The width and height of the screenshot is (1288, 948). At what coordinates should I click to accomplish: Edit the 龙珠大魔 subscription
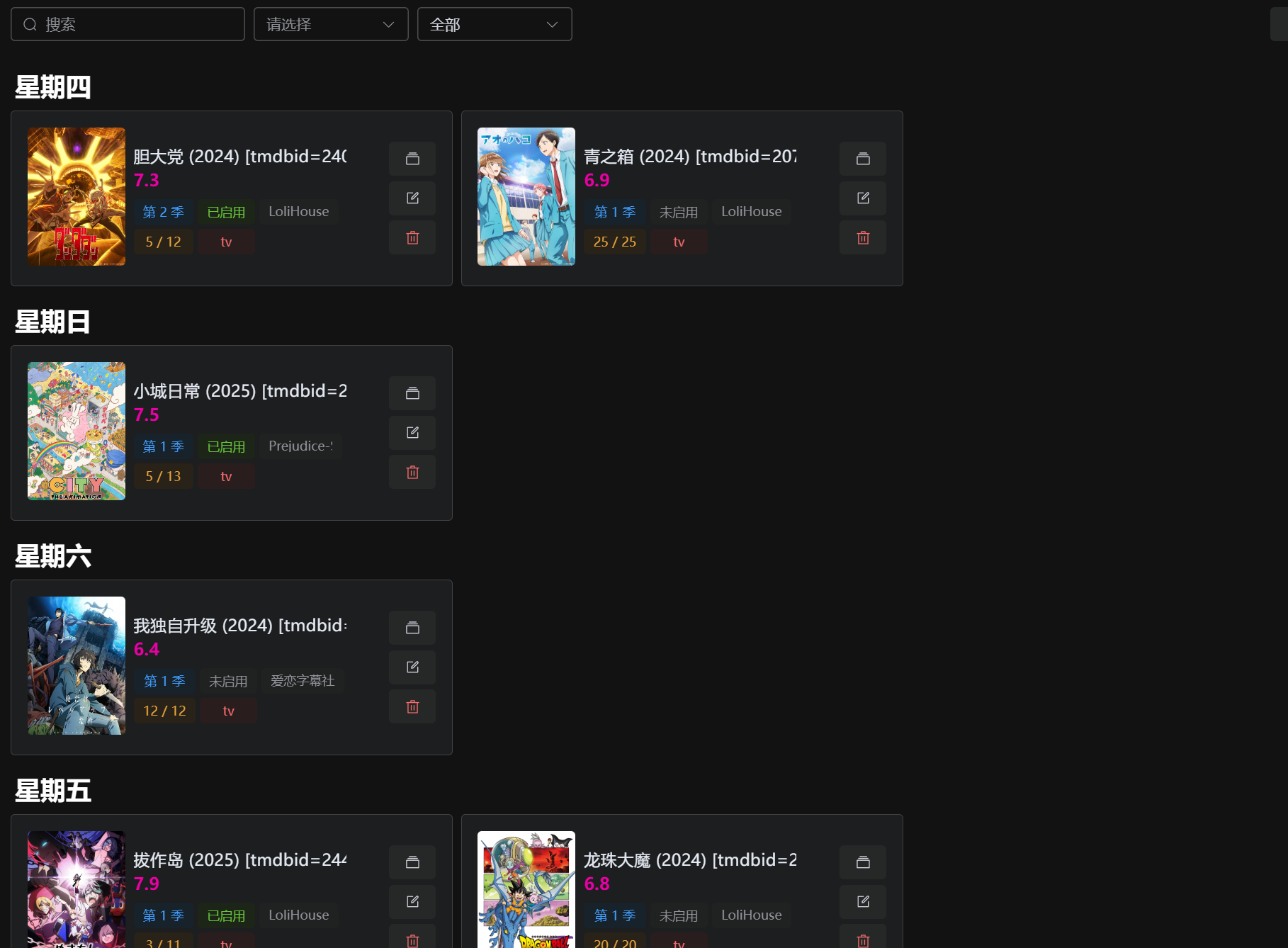(x=862, y=901)
